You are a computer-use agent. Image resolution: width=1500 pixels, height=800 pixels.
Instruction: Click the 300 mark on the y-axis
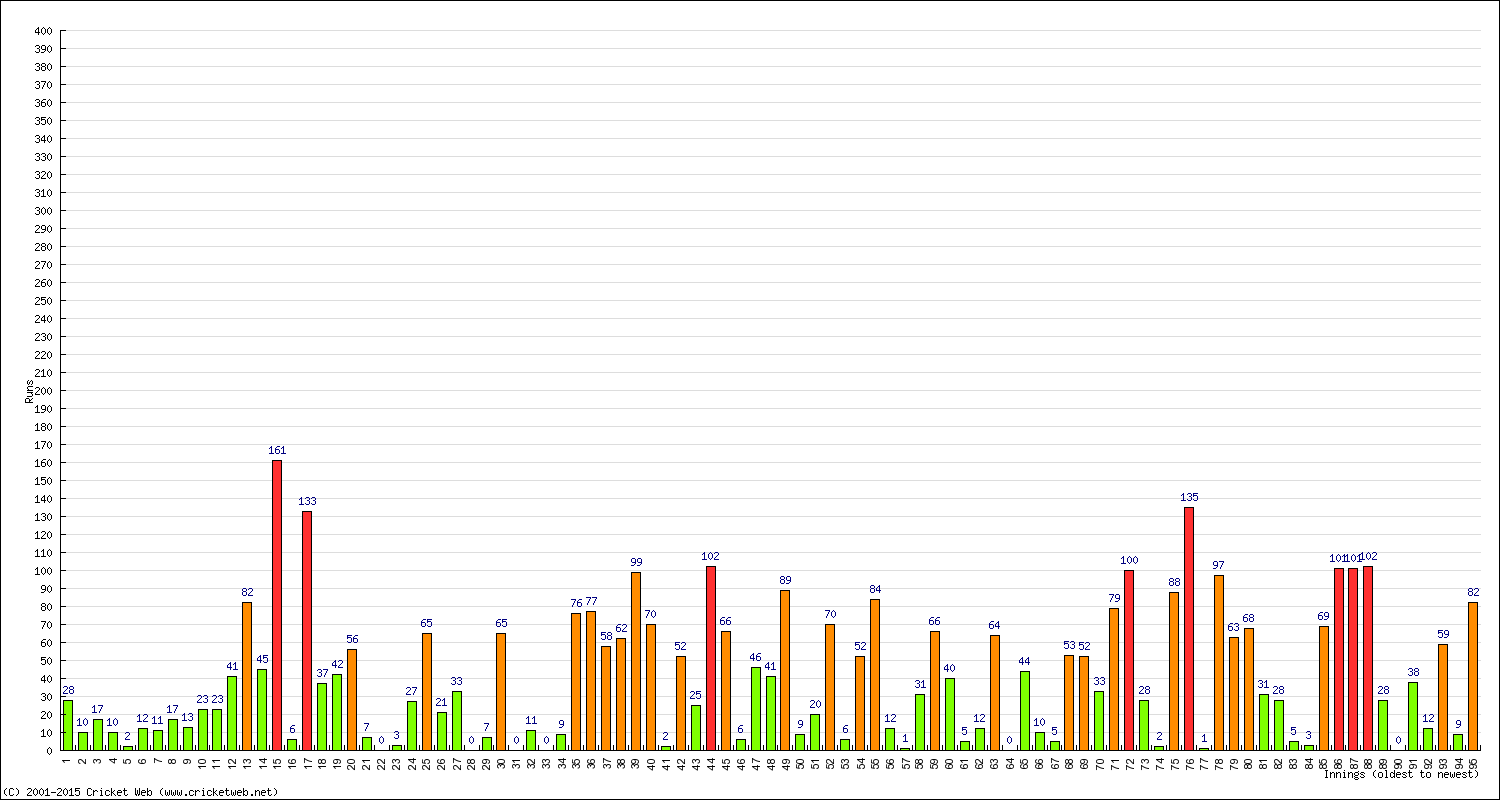43,211
